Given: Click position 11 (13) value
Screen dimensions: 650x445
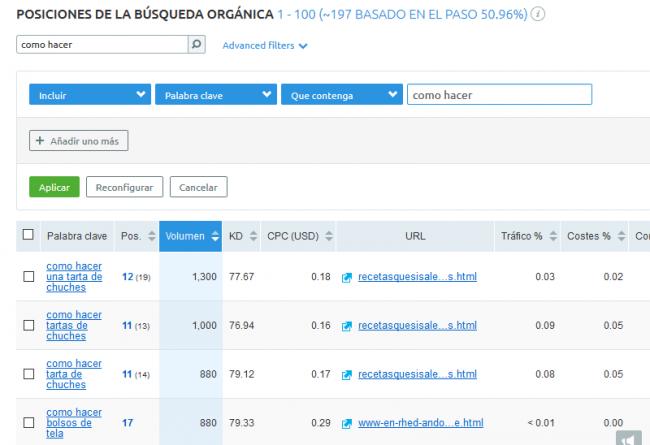Looking at the screenshot, I should click(x=136, y=326).
